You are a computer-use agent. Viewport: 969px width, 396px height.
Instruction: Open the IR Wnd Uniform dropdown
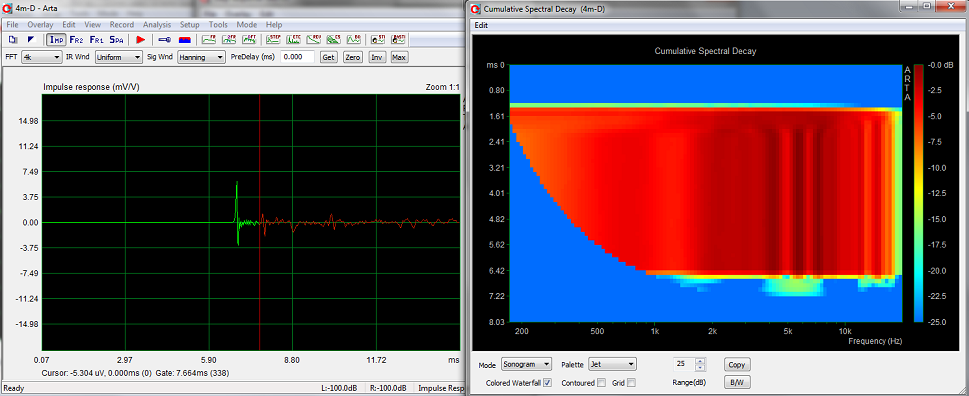coord(119,57)
